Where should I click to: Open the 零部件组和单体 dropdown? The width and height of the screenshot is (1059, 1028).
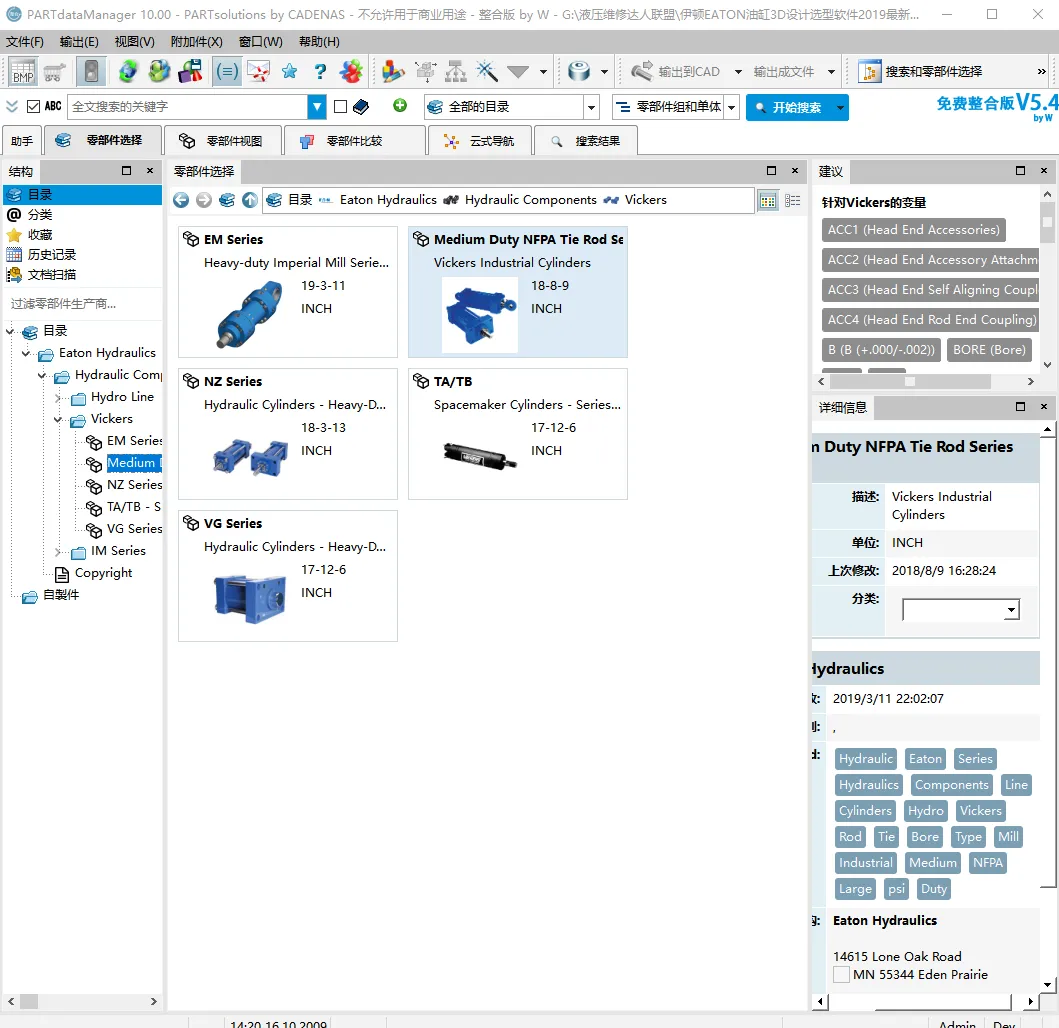731,107
